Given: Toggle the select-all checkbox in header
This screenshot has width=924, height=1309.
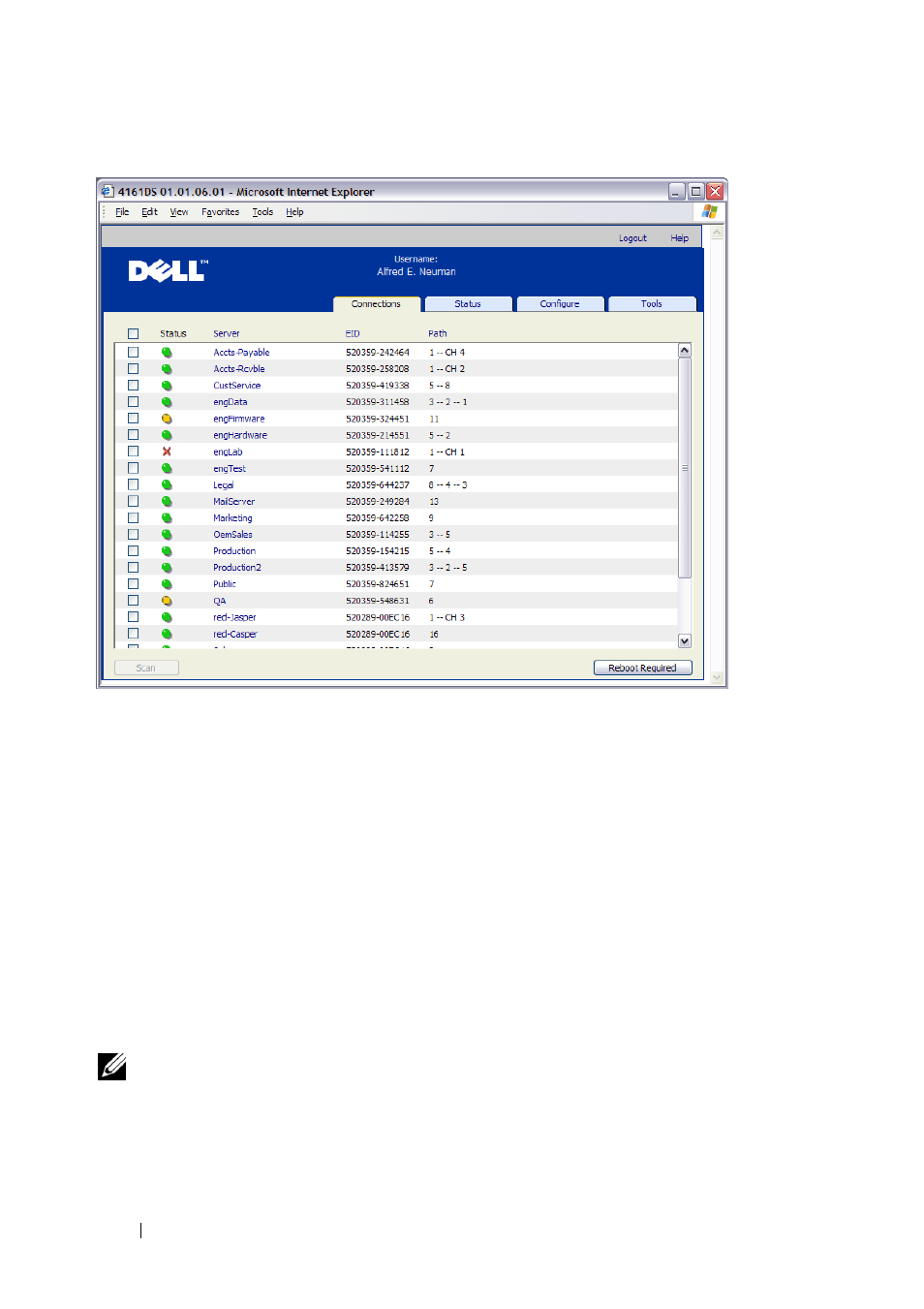Looking at the screenshot, I should point(134,333).
